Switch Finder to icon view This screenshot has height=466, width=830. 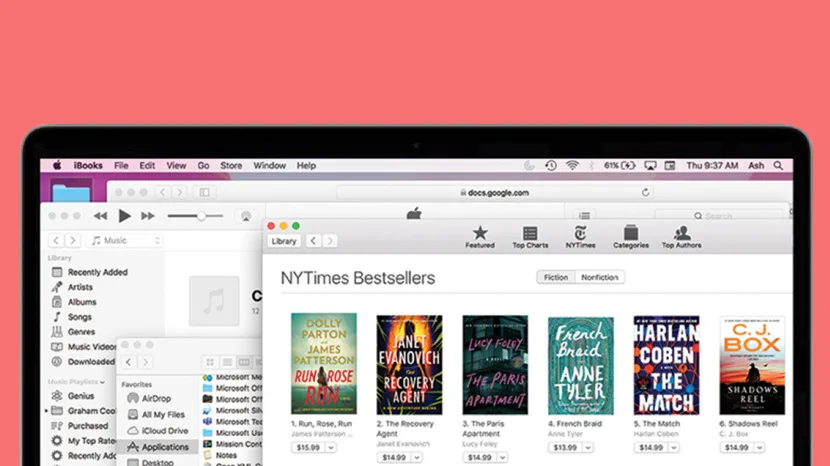[x=210, y=362]
